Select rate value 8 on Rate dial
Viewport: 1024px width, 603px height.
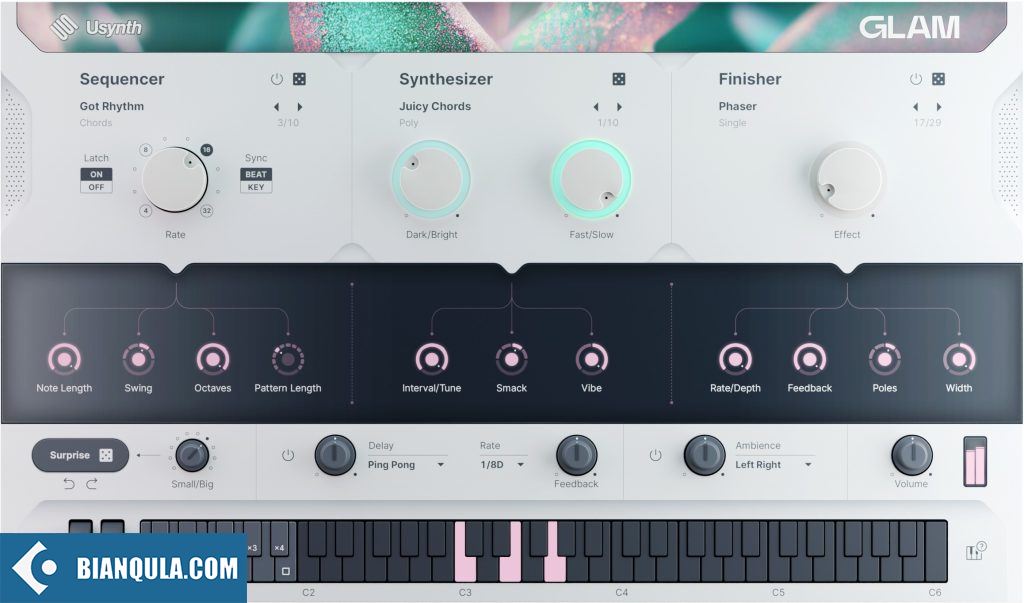pyautogui.click(x=146, y=150)
